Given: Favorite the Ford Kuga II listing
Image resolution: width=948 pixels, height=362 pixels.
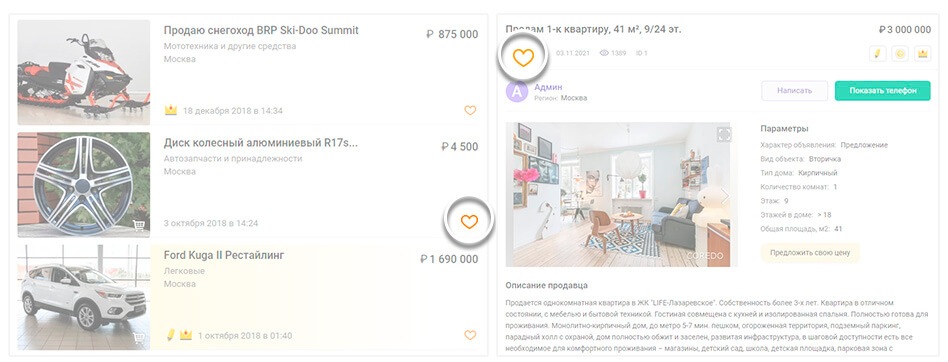Looking at the screenshot, I should (470, 335).
